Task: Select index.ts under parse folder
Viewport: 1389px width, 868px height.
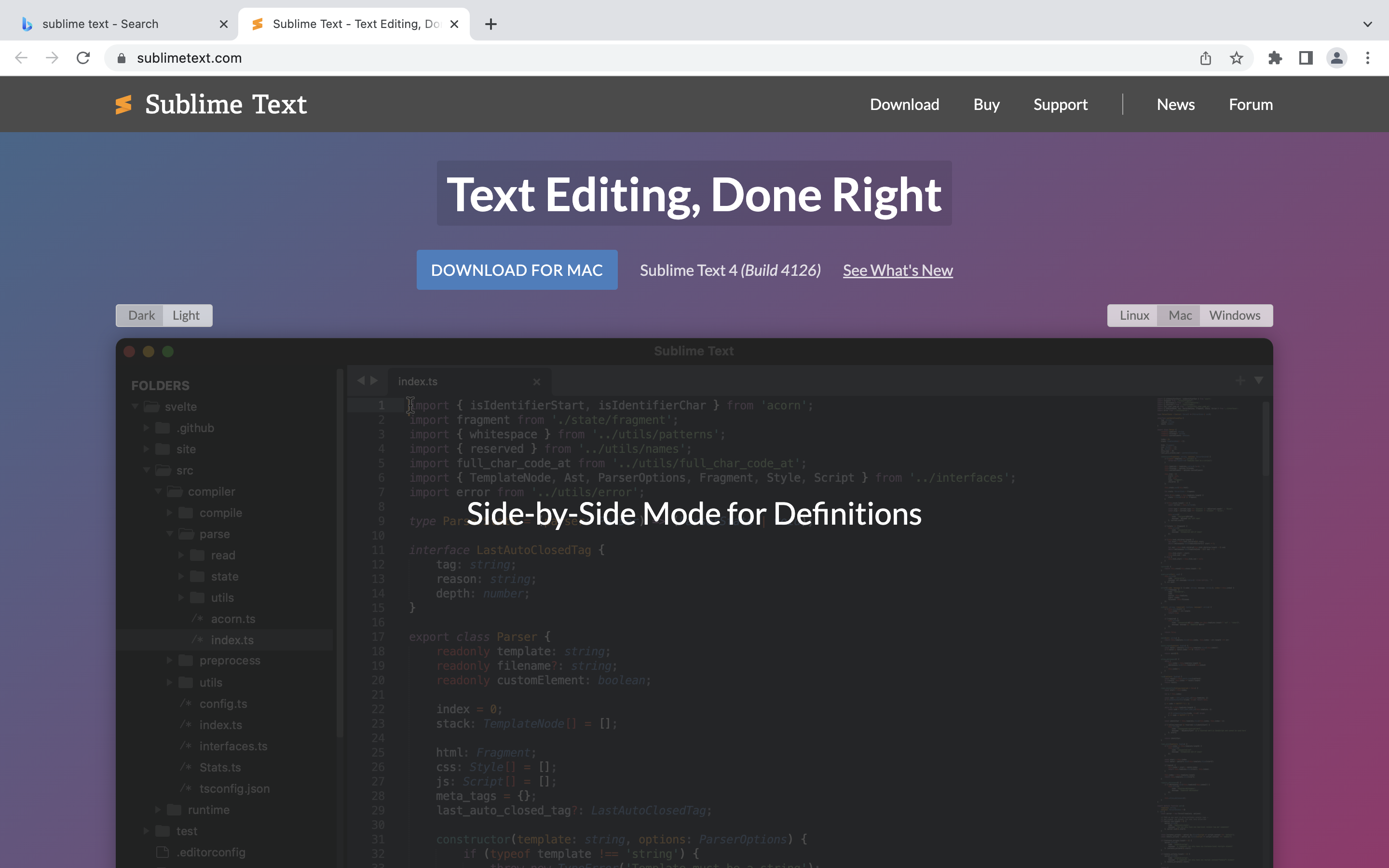Action: (x=232, y=640)
